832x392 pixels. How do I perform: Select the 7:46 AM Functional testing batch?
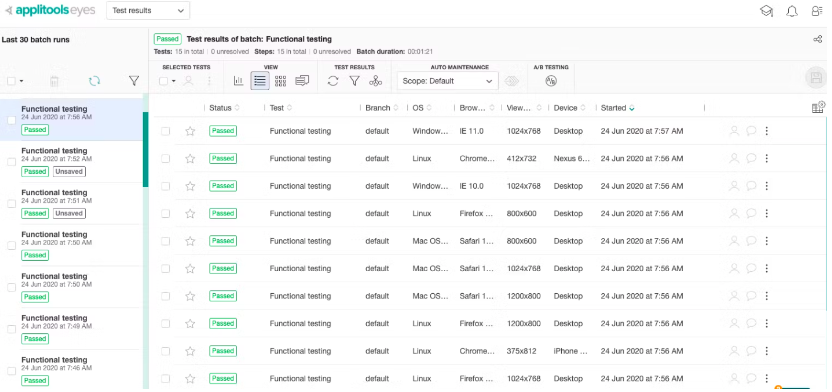tap(72, 370)
